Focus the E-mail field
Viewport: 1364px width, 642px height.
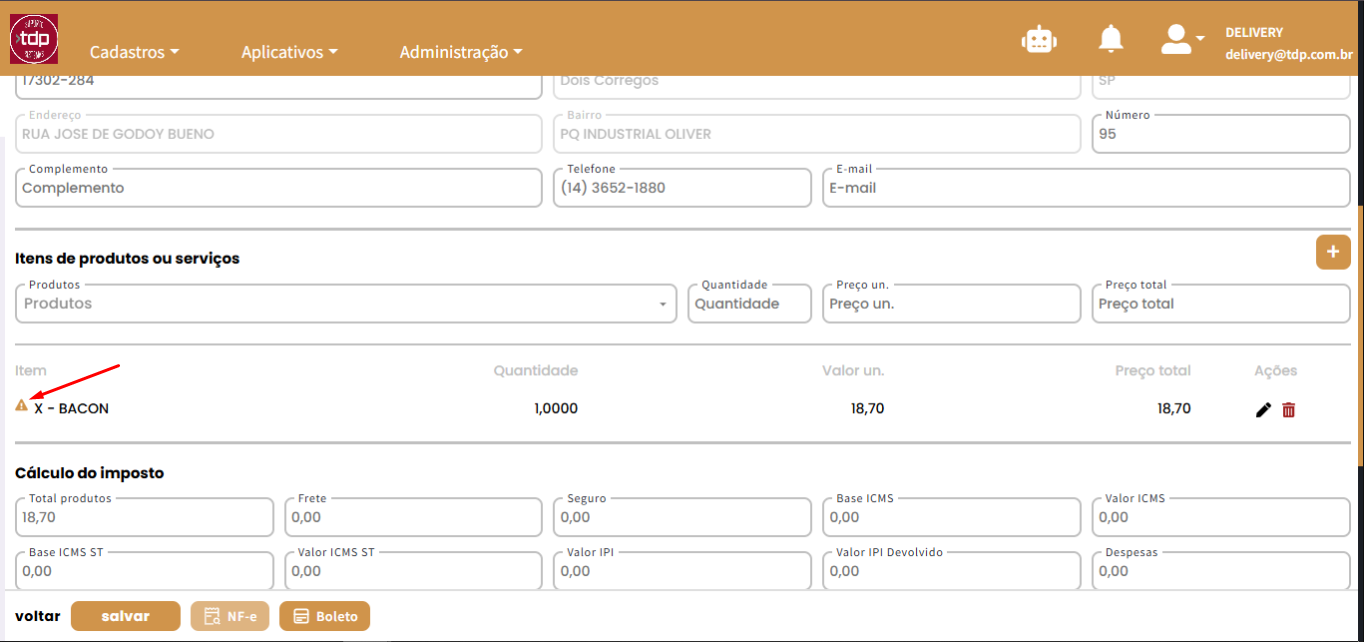click(1086, 188)
